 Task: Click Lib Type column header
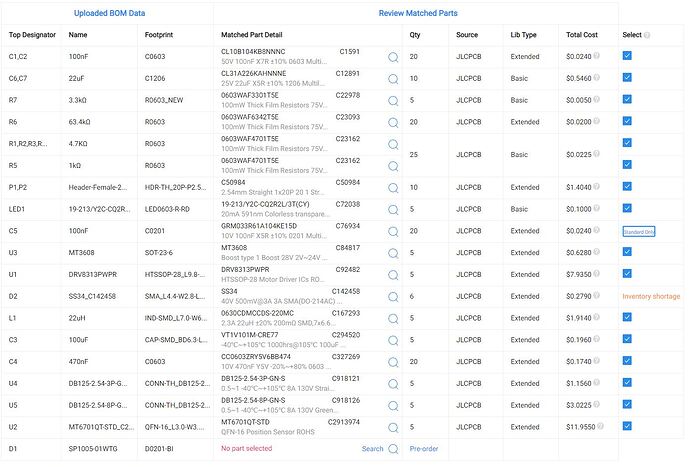(523, 35)
